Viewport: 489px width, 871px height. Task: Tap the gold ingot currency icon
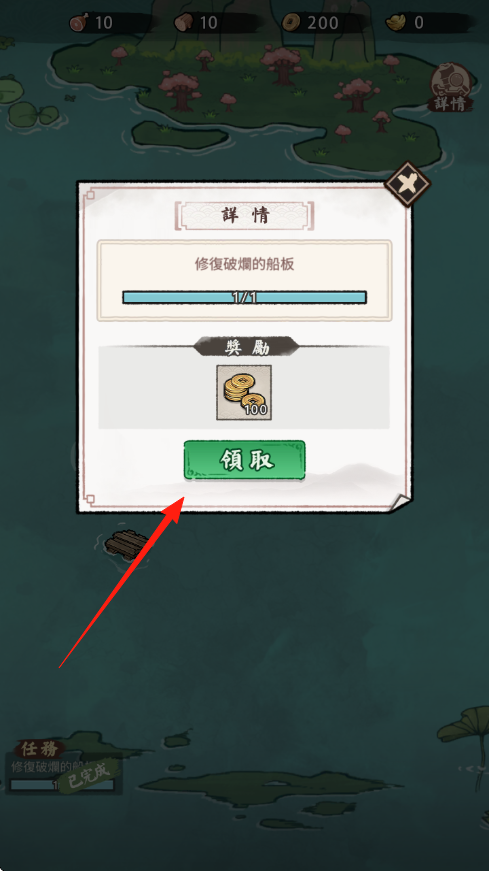pyautogui.click(x=396, y=23)
